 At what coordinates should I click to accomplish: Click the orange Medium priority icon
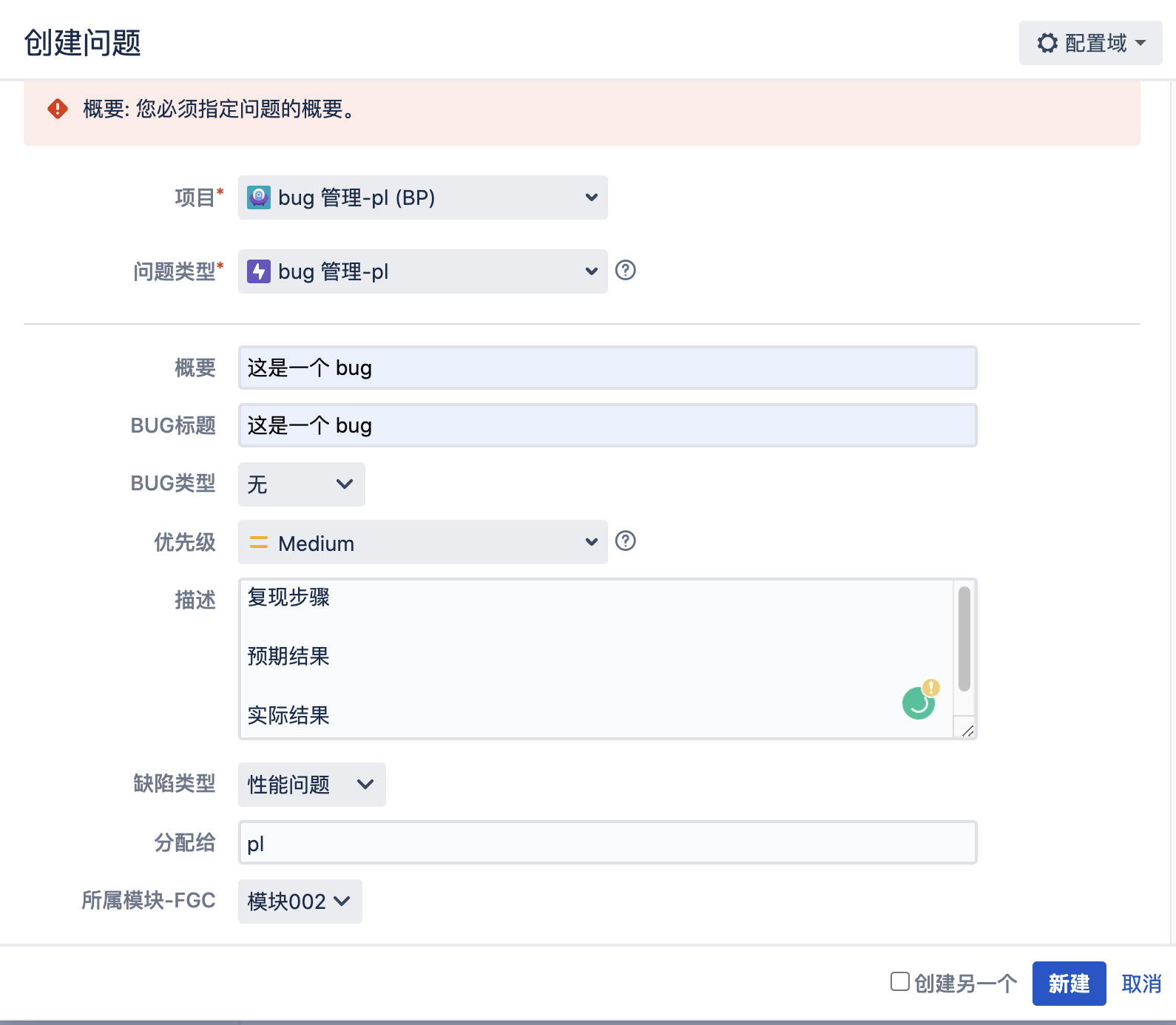(x=258, y=543)
